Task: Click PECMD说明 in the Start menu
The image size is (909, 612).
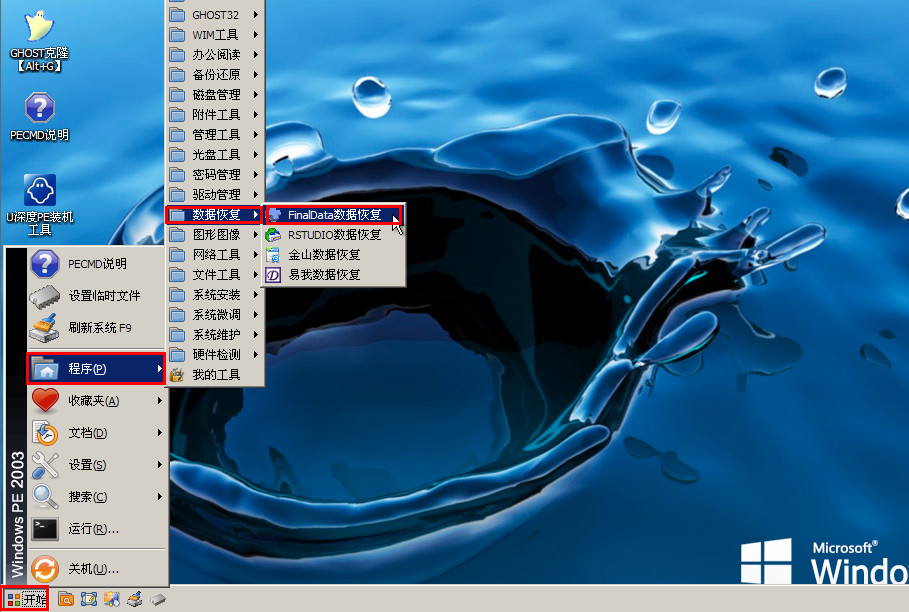Action: [97, 264]
